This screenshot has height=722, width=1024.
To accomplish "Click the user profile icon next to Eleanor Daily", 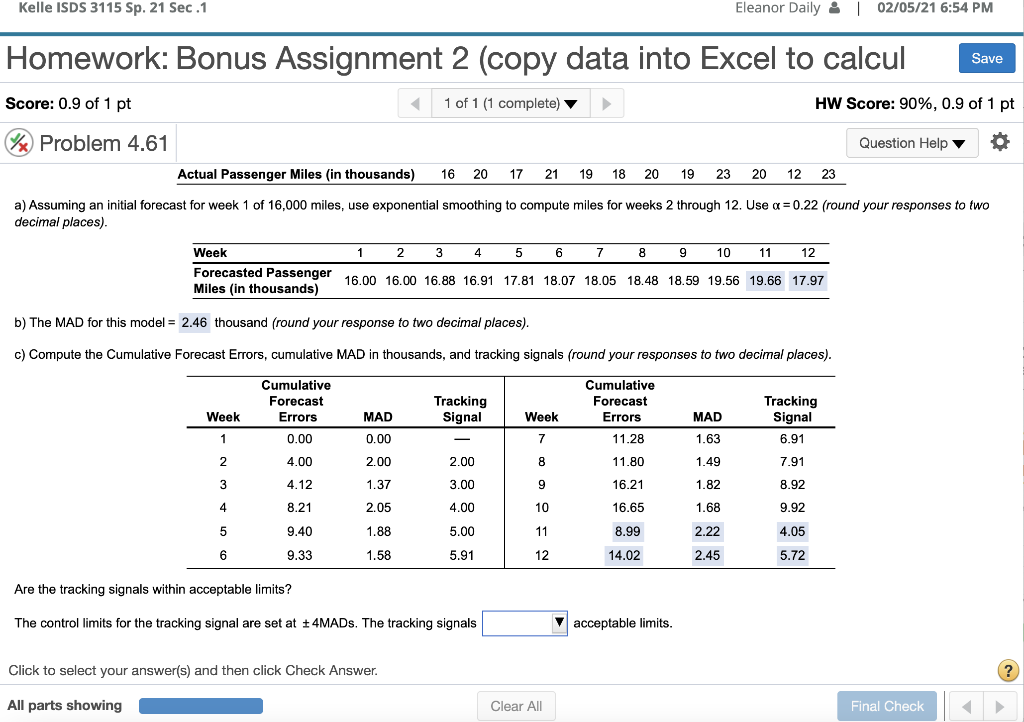I will 835,8.
